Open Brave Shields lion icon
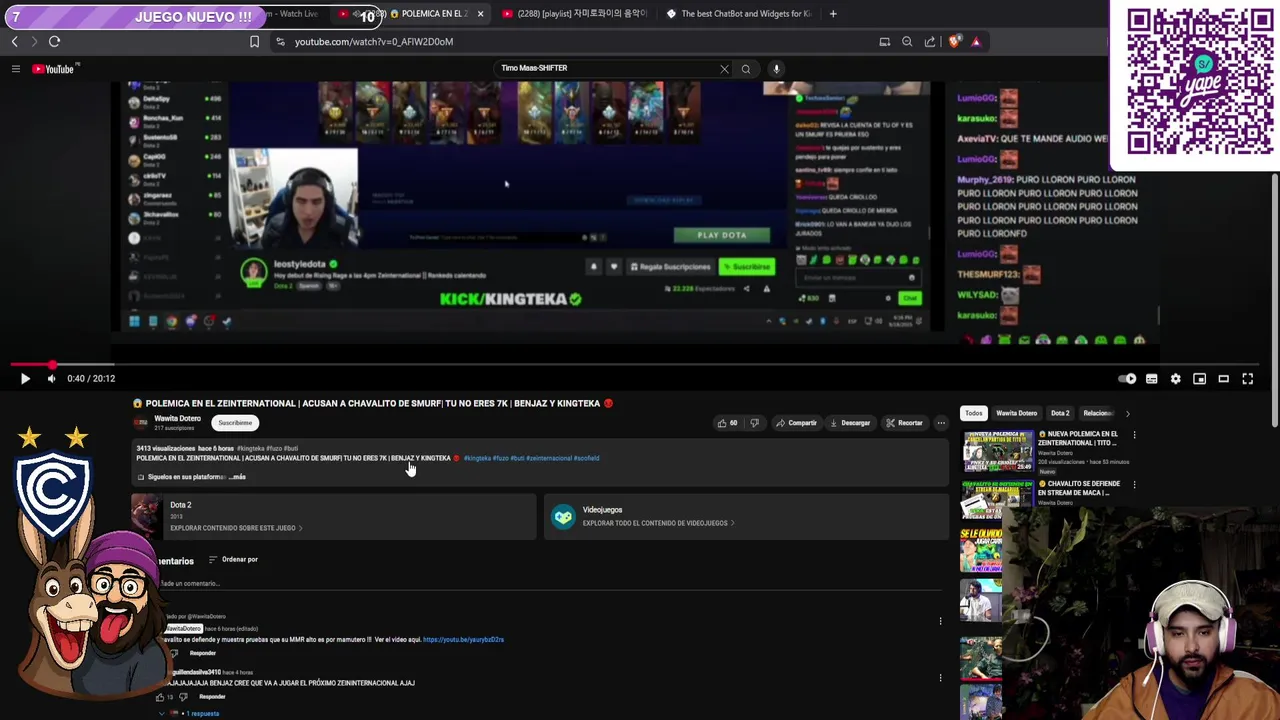The width and height of the screenshot is (1280, 720). (x=955, y=42)
